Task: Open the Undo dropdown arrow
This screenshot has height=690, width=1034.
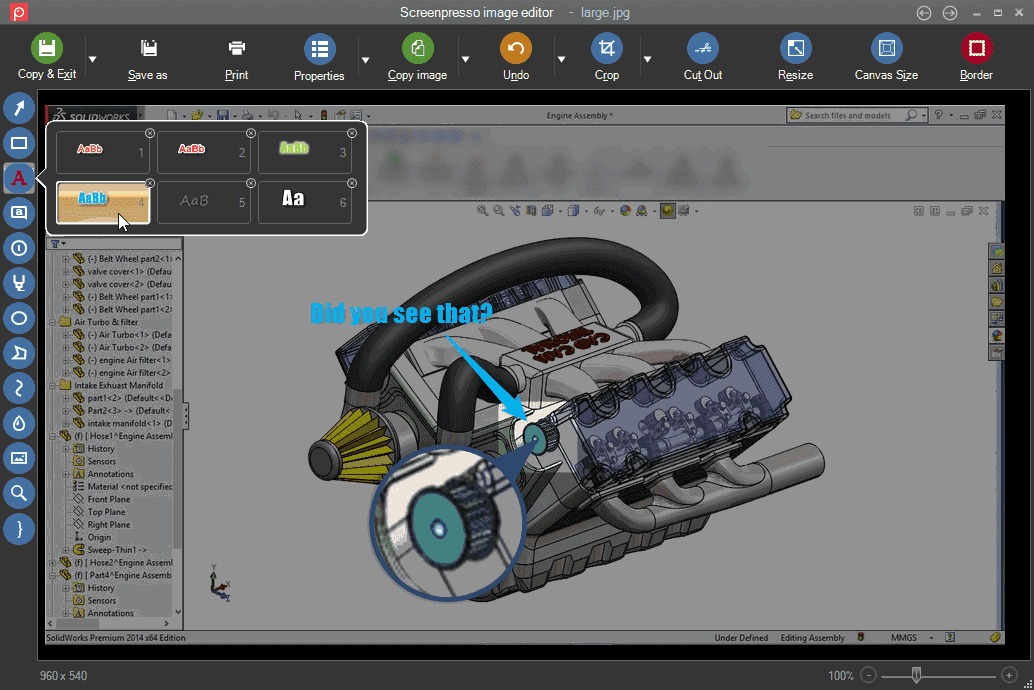Action: tap(562, 57)
